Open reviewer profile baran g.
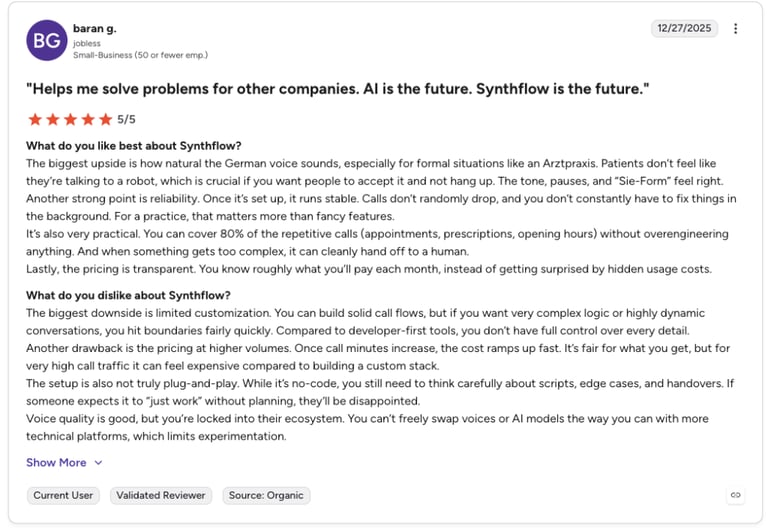 click(x=95, y=28)
